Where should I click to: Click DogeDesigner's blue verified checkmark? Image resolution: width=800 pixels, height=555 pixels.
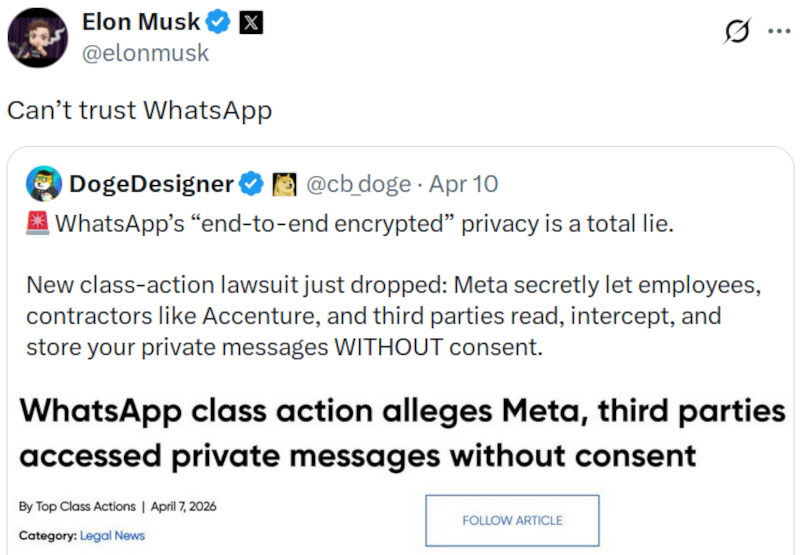point(251,184)
